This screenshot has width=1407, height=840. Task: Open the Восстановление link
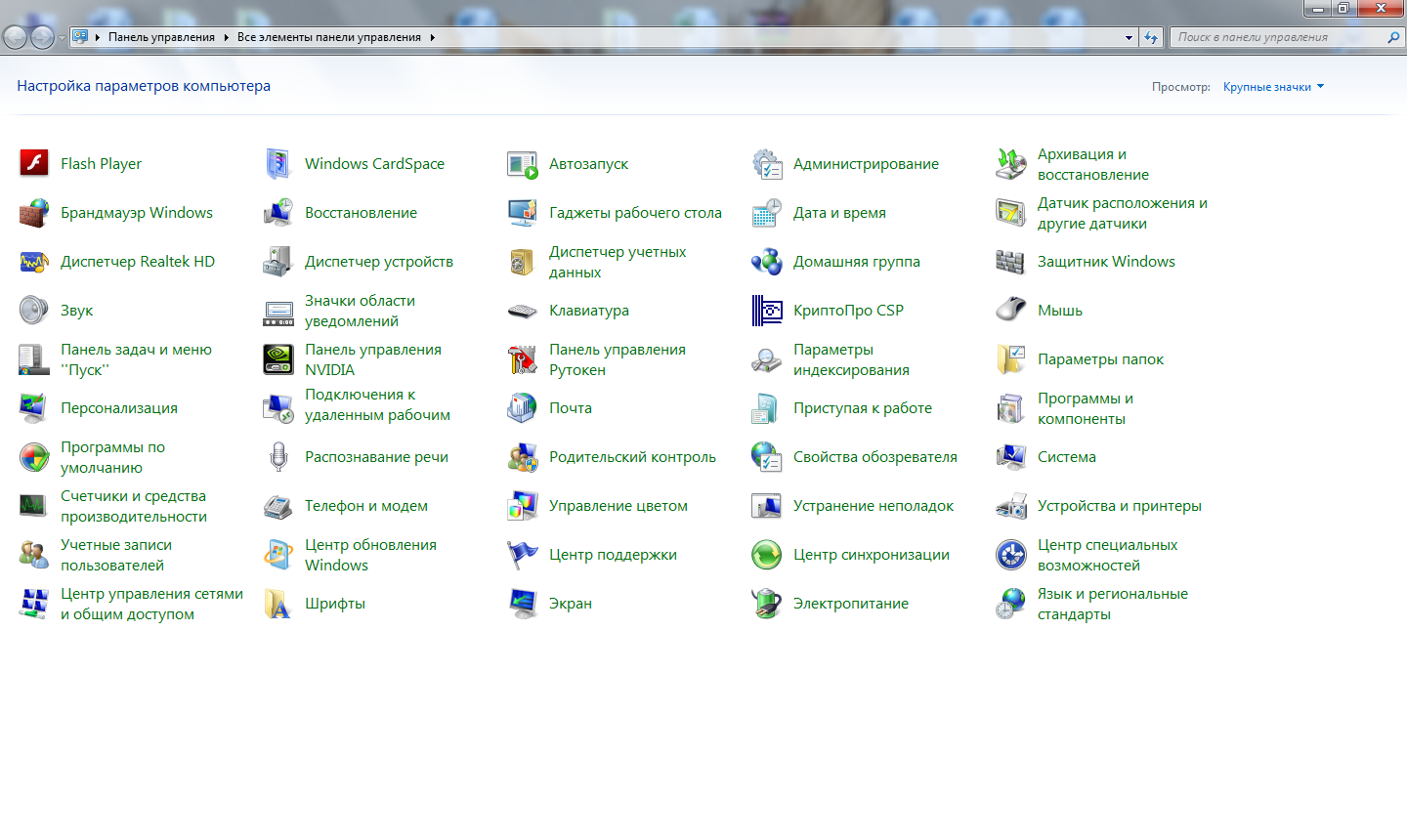(x=361, y=213)
